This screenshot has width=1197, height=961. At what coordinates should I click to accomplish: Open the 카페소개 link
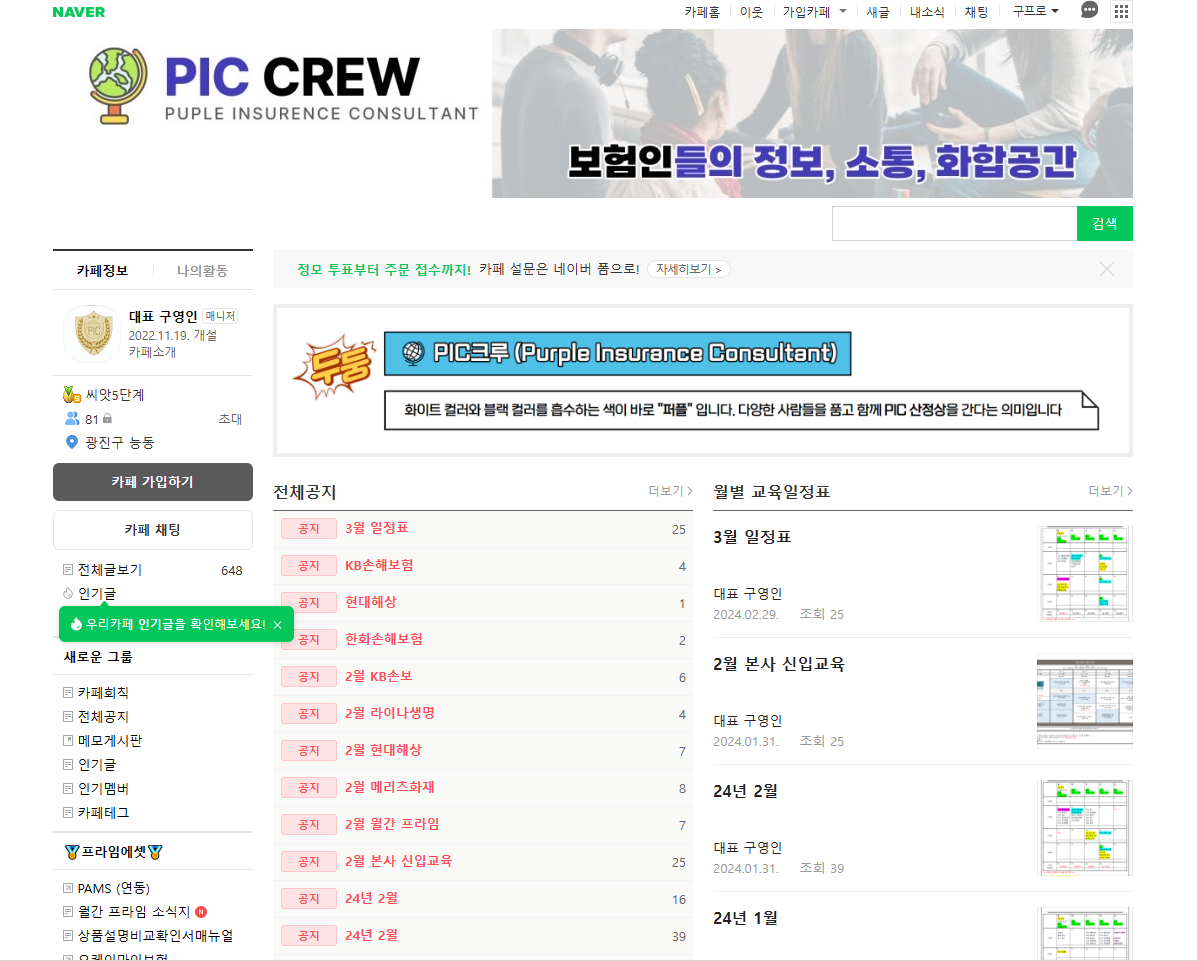pyautogui.click(x=152, y=352)
